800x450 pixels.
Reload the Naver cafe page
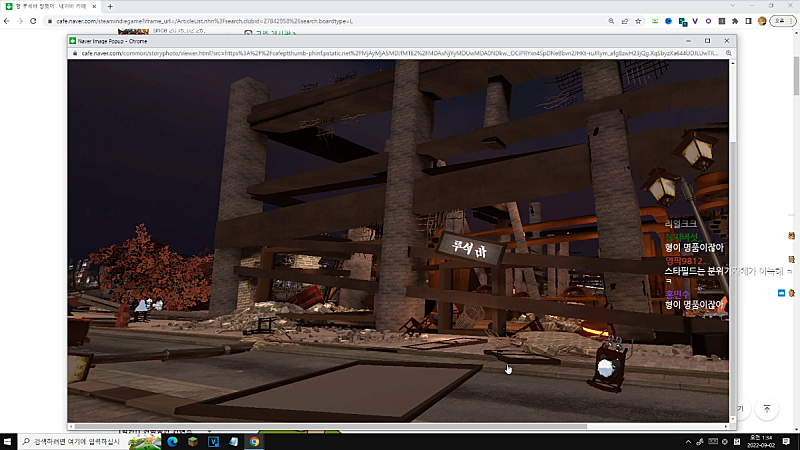[33, 21]
